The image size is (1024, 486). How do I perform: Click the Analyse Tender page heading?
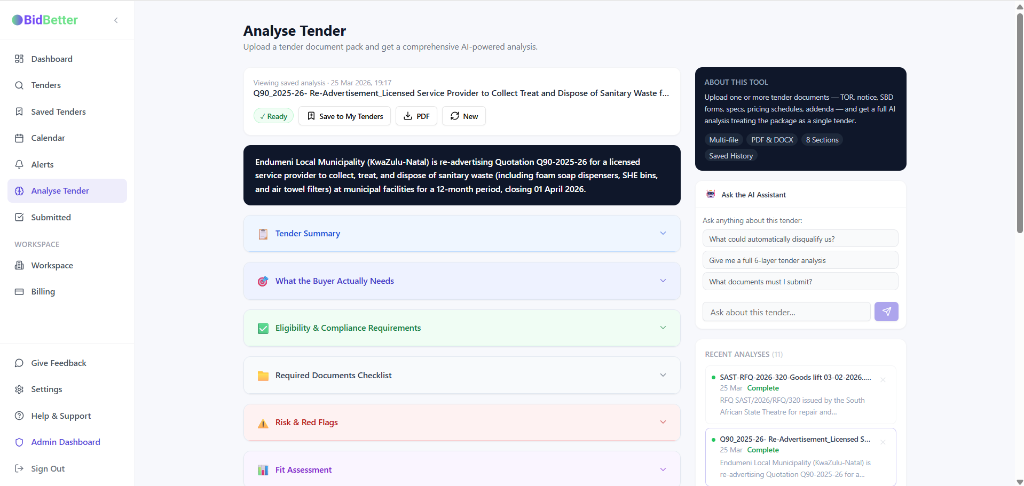coord(295,31)
